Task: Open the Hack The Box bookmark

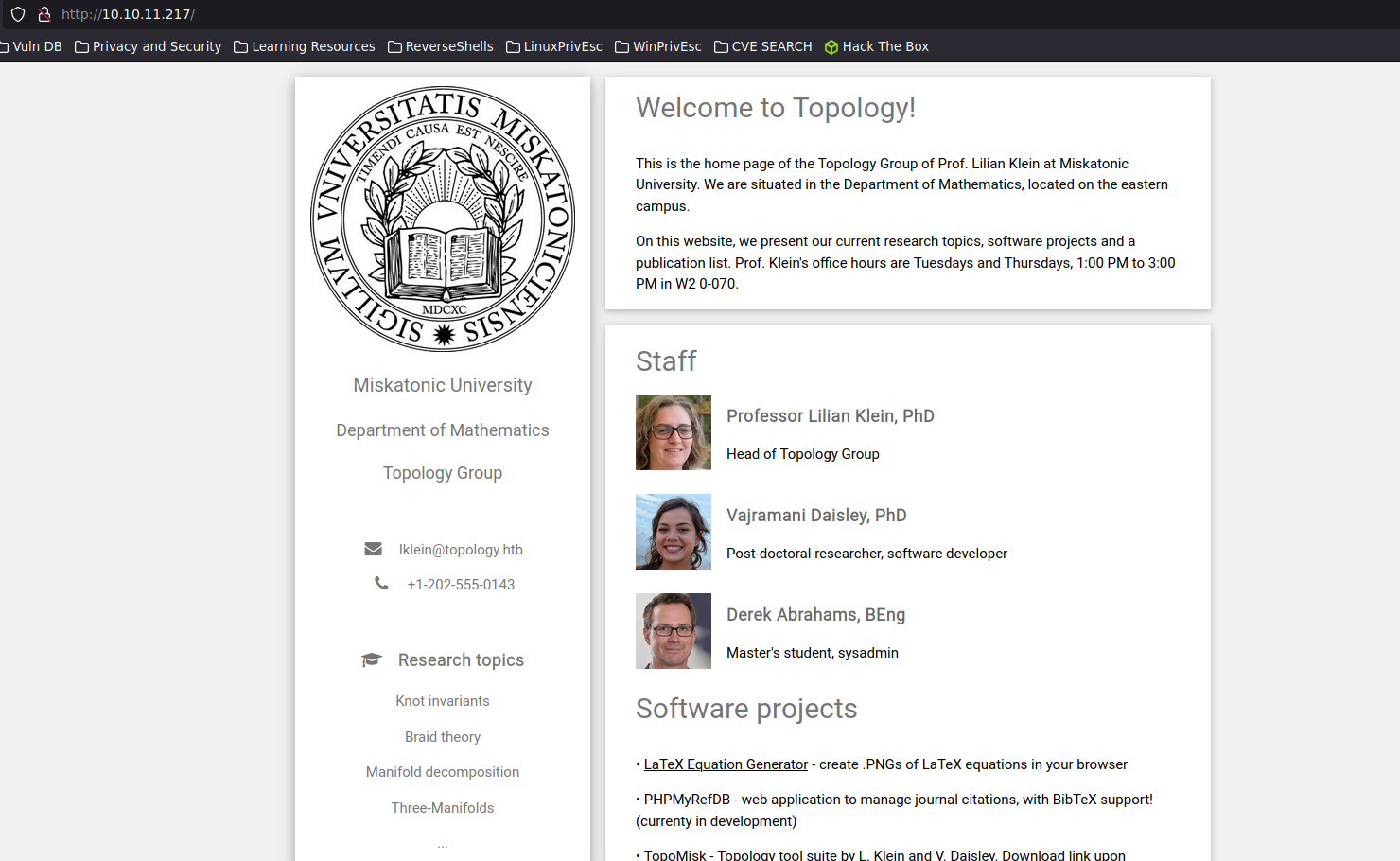Action: tap(877, 46)
